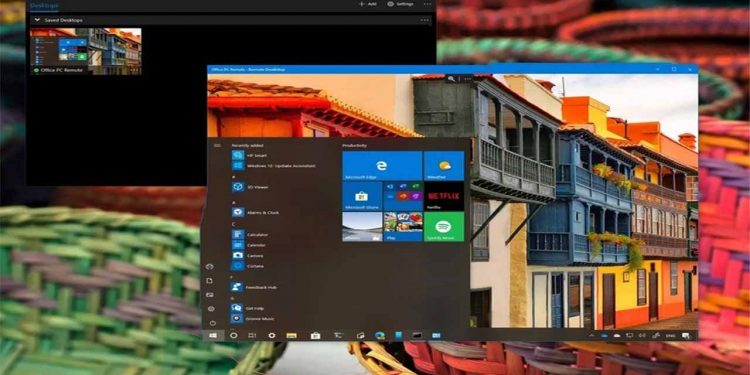
Task: Click the 'Productivity' tile group header
Action: pos(354,145)
